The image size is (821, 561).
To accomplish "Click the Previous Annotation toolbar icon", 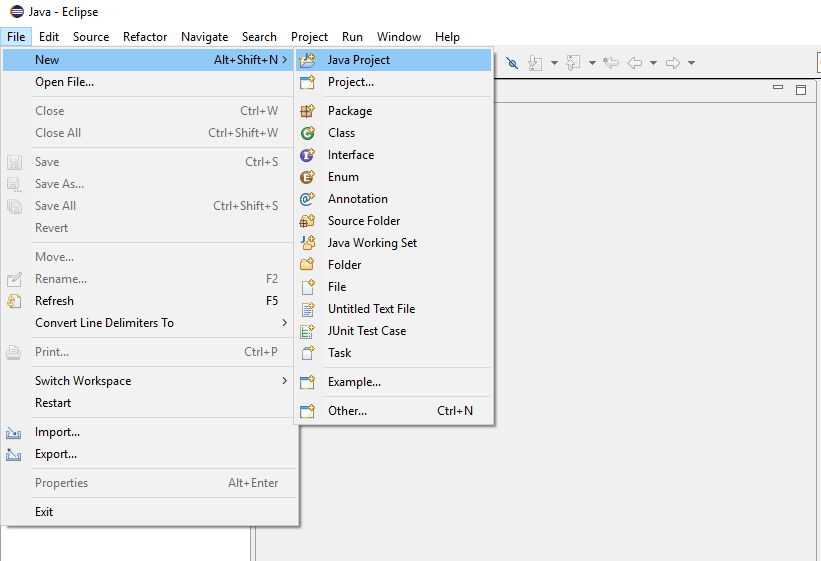I will [x=573, y=63].
